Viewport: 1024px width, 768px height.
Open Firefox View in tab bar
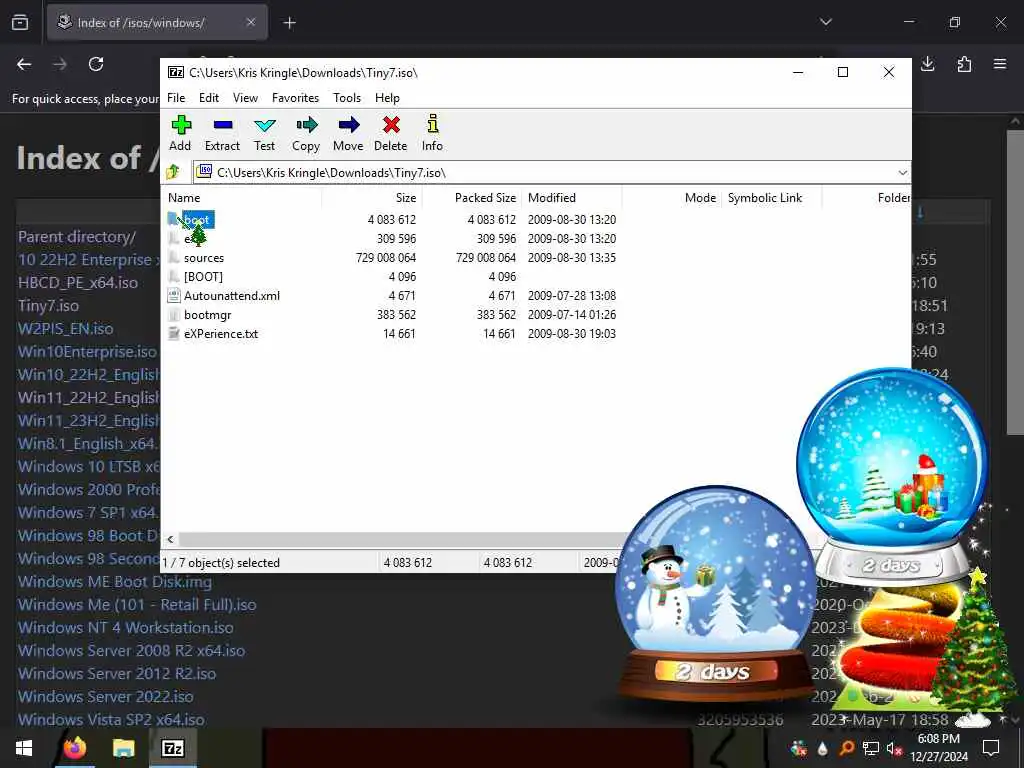pos(20,23)
